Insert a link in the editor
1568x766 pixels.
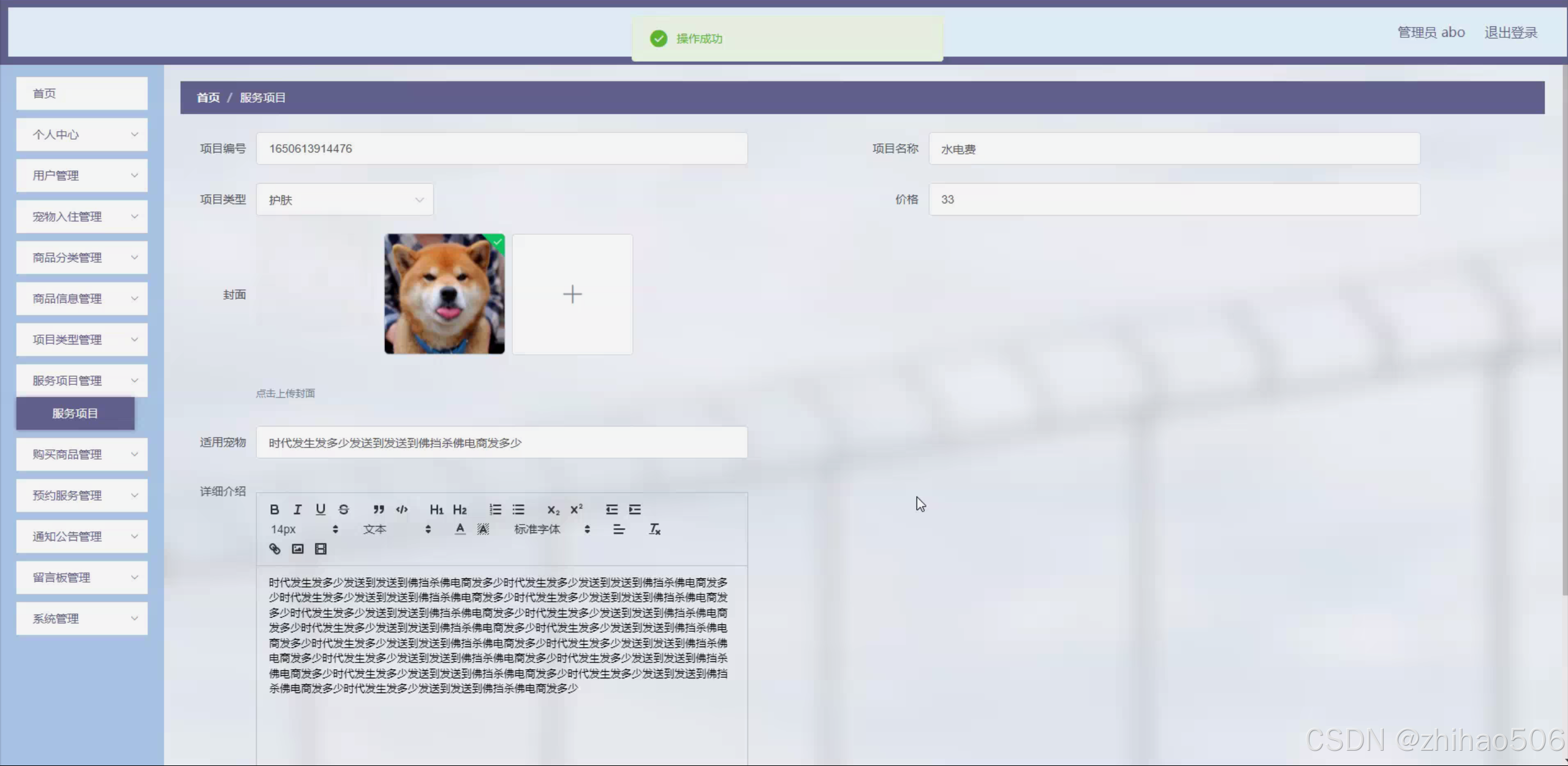(275, 549)
